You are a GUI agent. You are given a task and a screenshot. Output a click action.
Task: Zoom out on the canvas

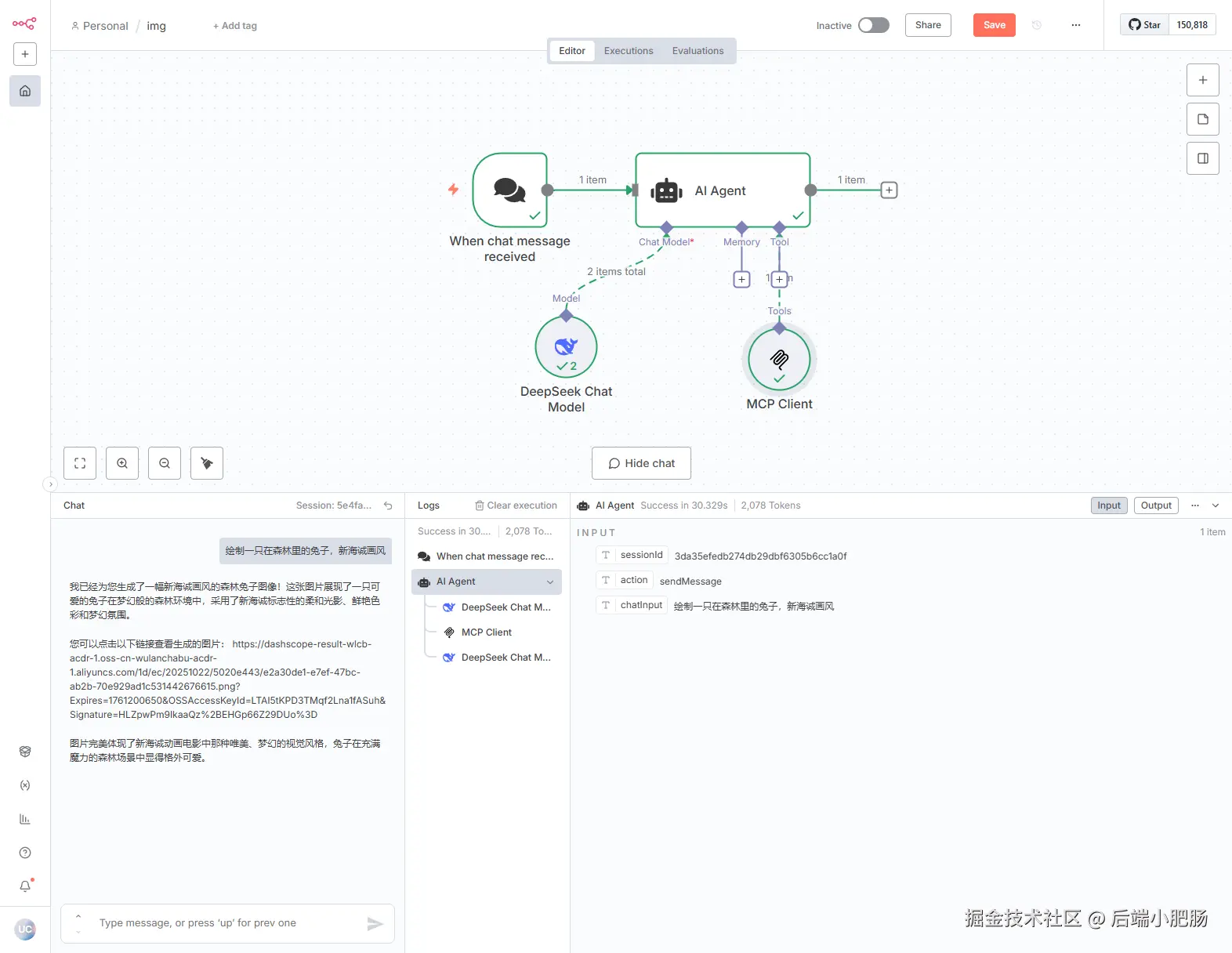pos(165,463)
